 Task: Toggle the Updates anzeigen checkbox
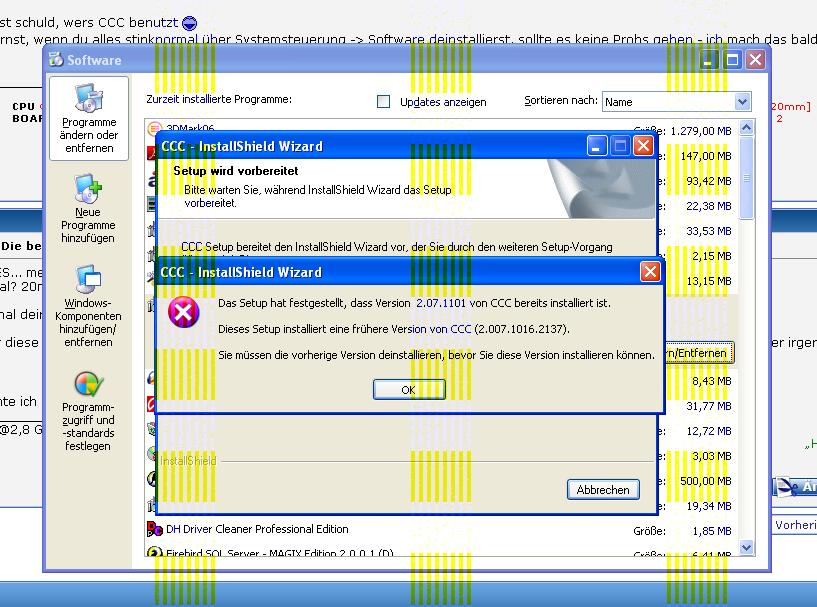click(383, 102)
